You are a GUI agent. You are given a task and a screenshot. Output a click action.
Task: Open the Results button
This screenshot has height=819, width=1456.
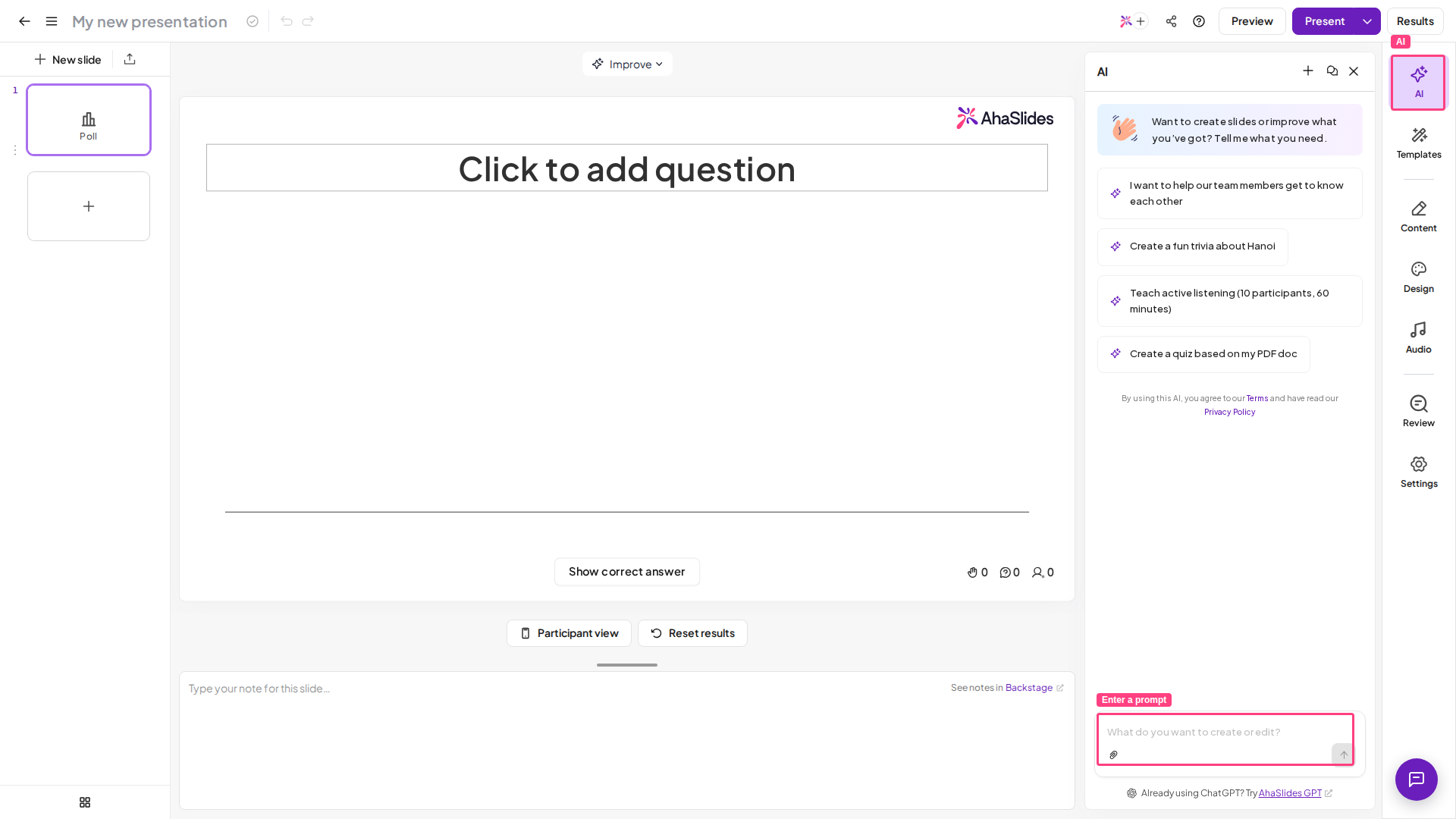(x=1415, y=21)
